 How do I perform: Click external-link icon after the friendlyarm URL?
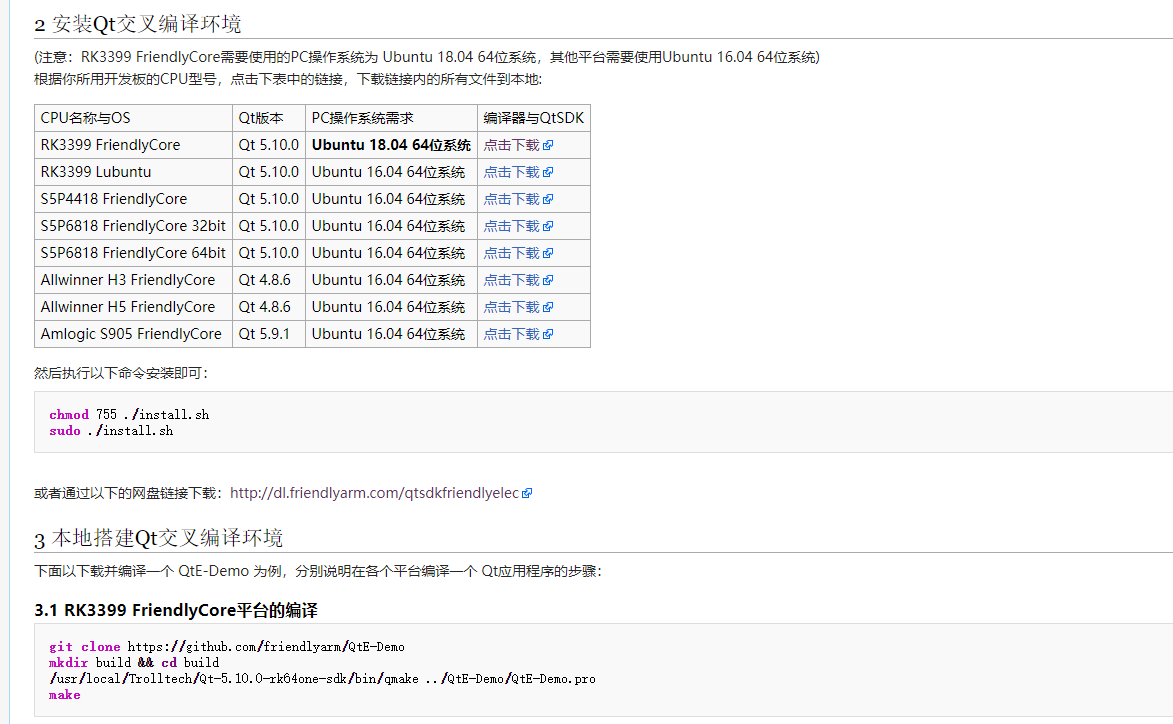(x=527, y=493)
